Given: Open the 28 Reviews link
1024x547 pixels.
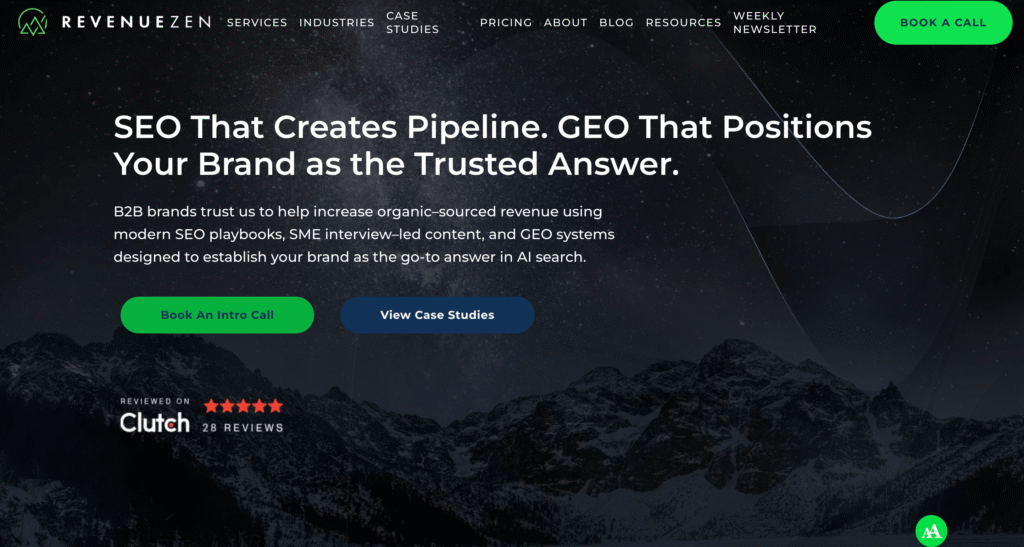Looking at the screenshot, I should pos(243,428).
